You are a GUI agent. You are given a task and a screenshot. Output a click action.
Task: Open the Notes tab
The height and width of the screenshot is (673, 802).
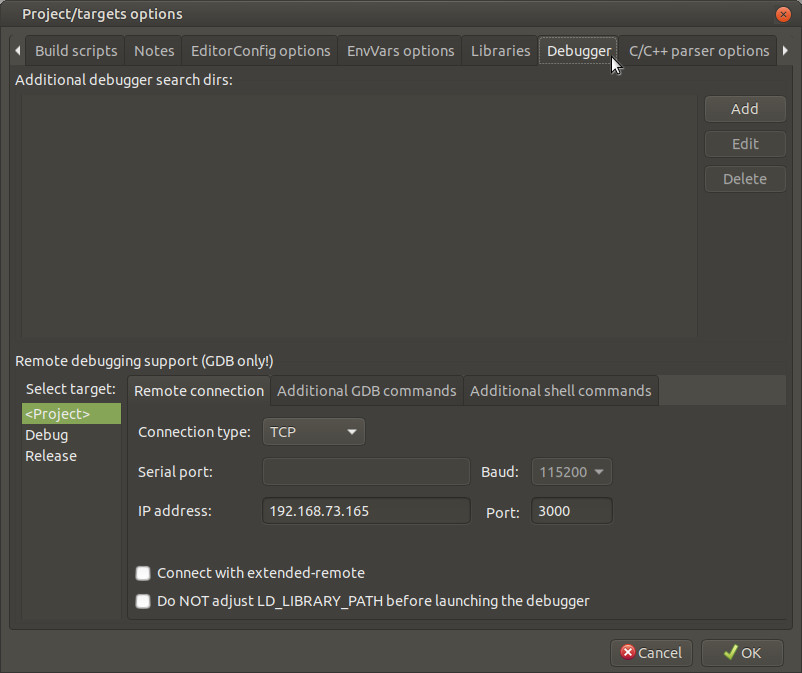[154, 51]
